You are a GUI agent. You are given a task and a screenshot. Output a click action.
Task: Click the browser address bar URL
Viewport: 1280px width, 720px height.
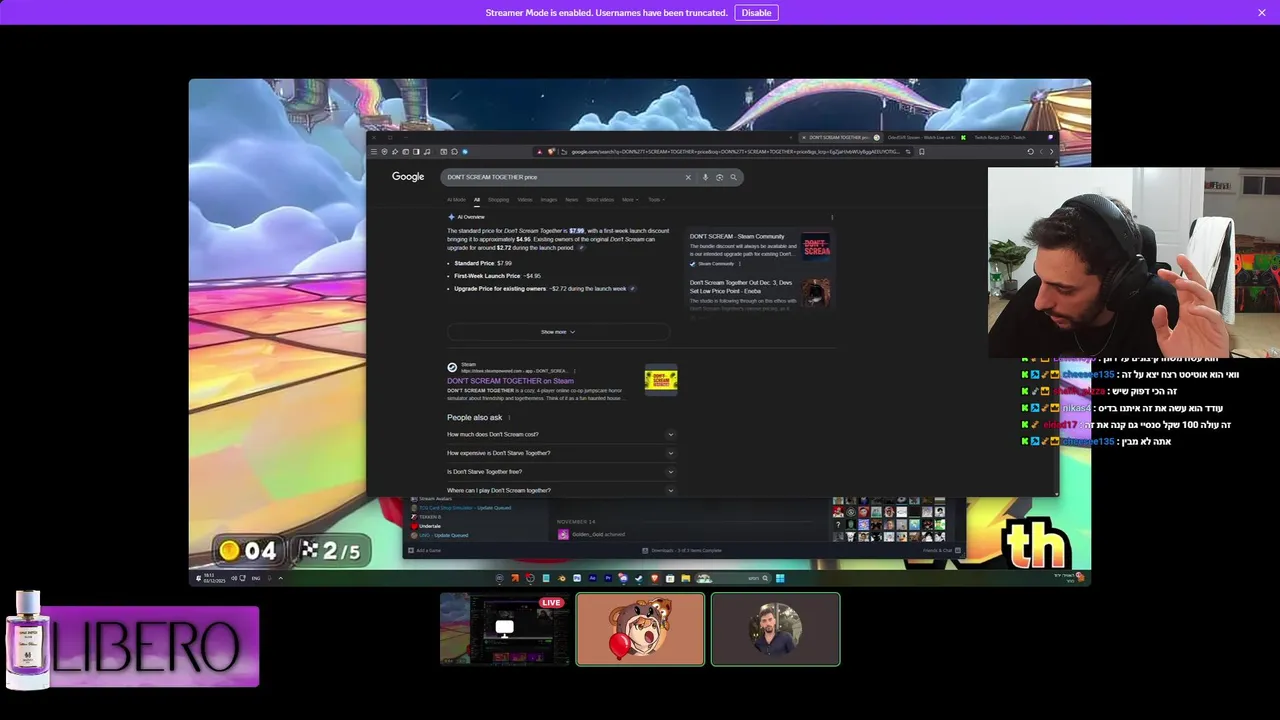coord(735,152)
